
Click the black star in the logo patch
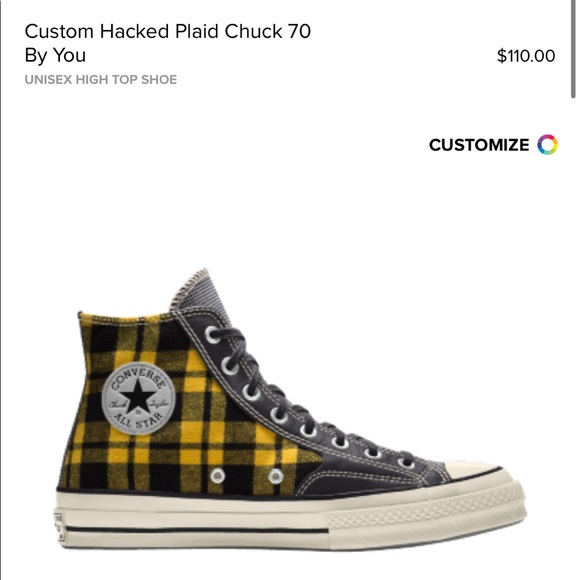(137, 397)
